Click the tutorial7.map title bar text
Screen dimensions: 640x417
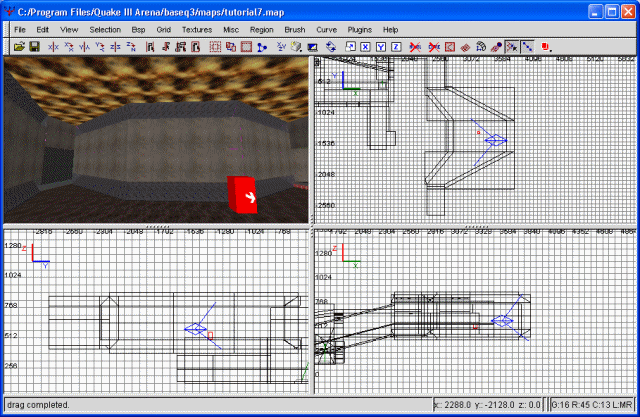click(151, 12)
